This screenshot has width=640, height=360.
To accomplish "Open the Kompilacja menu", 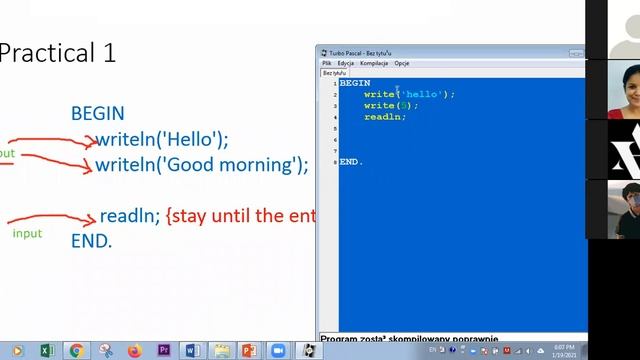I will pyautogui.click(x=373, y=63).
